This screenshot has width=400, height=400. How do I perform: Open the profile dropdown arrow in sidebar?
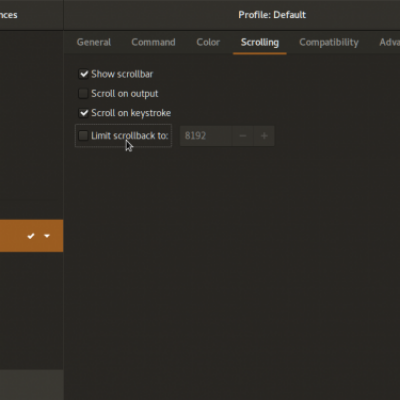[47, 236]
